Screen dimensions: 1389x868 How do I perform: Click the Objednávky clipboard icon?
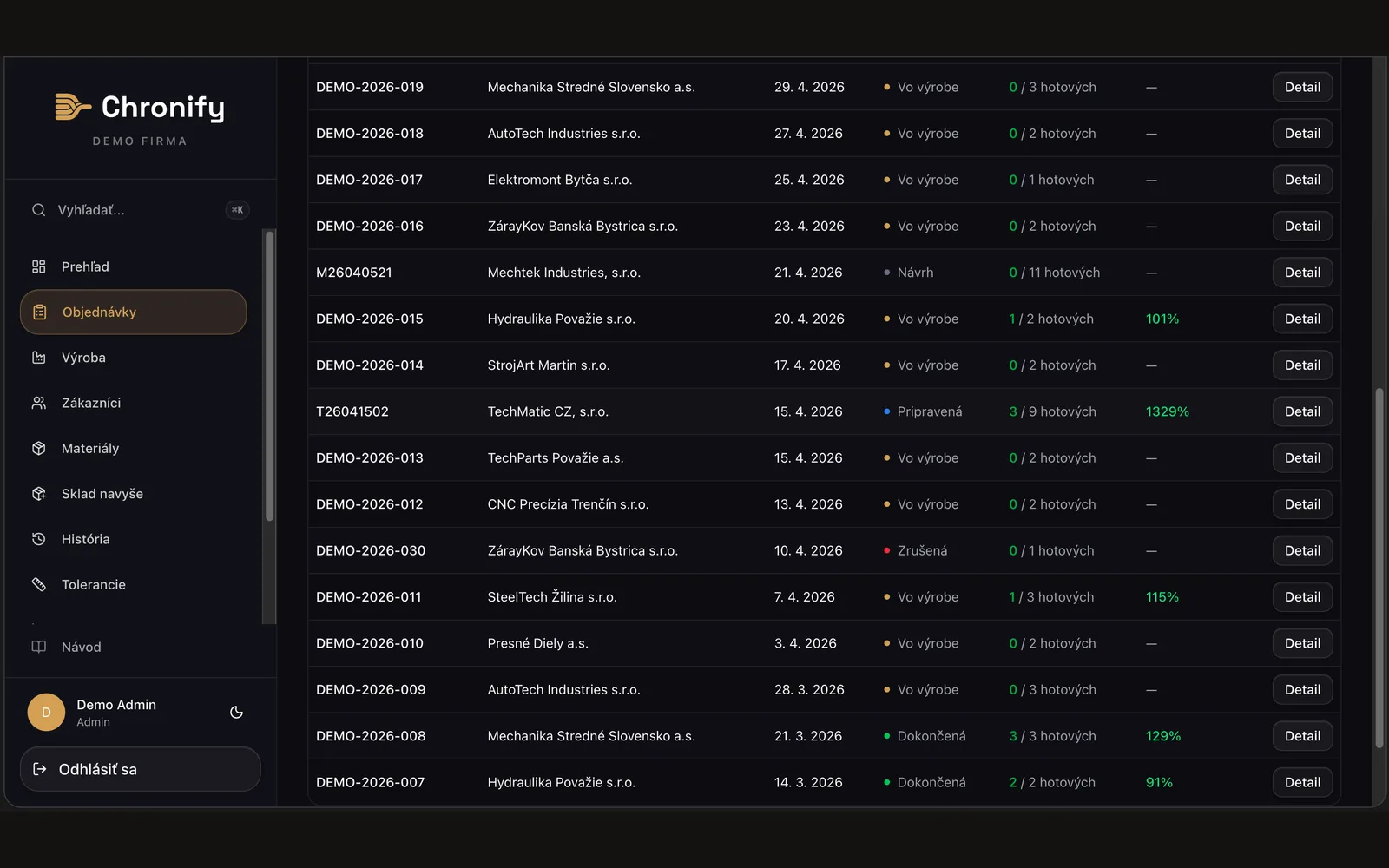40,312
